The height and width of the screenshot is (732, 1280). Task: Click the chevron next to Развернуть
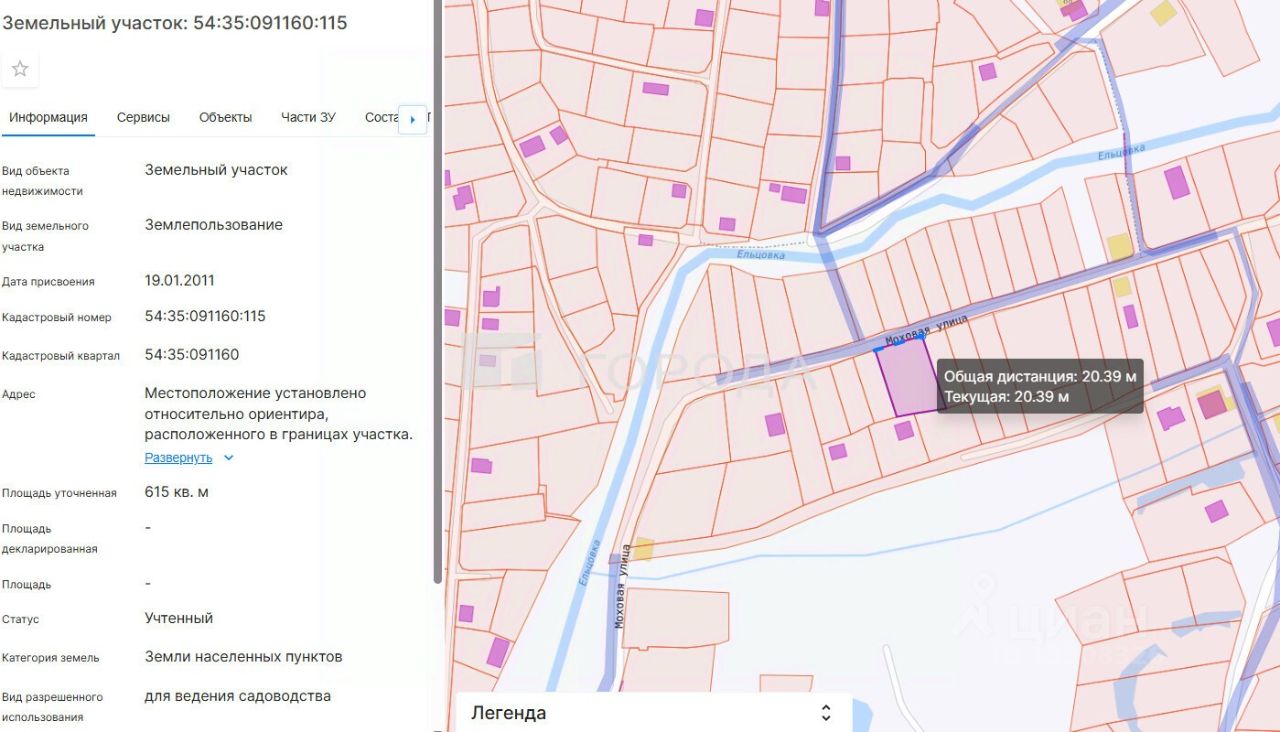point(228,458)
